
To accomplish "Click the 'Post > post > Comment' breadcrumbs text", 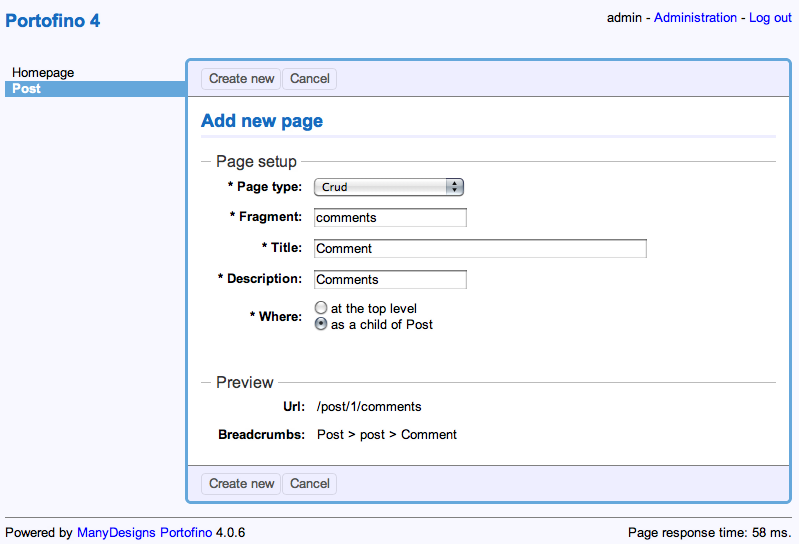I will [387, 434].
